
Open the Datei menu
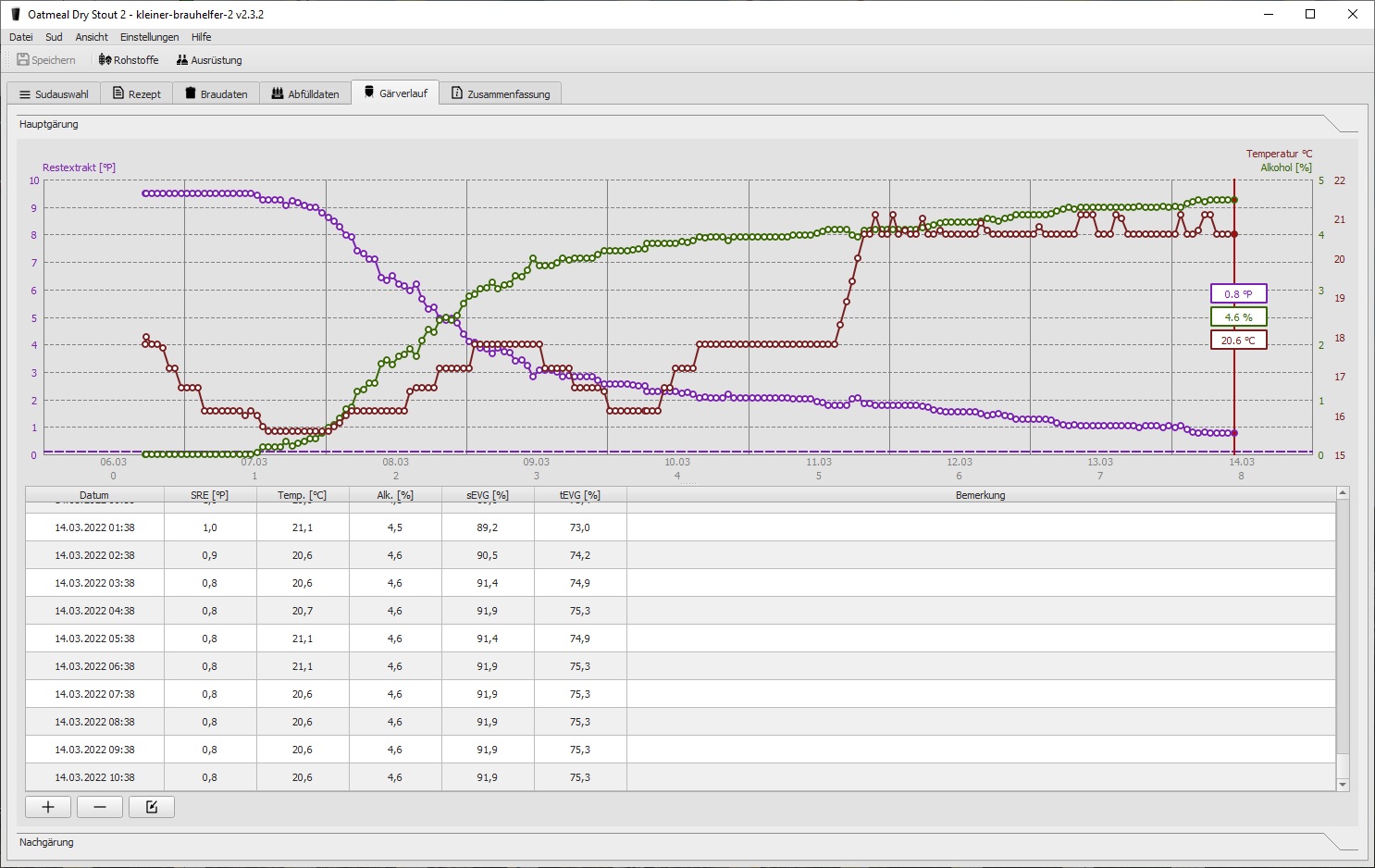[x=21, y=37]
